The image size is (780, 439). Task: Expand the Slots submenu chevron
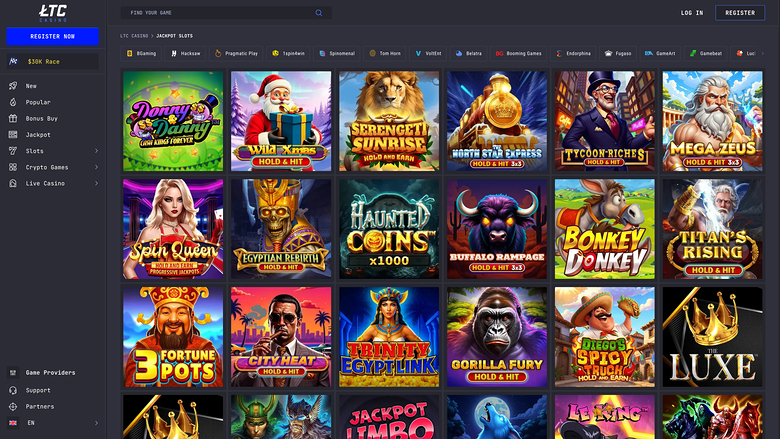[97, 151]
